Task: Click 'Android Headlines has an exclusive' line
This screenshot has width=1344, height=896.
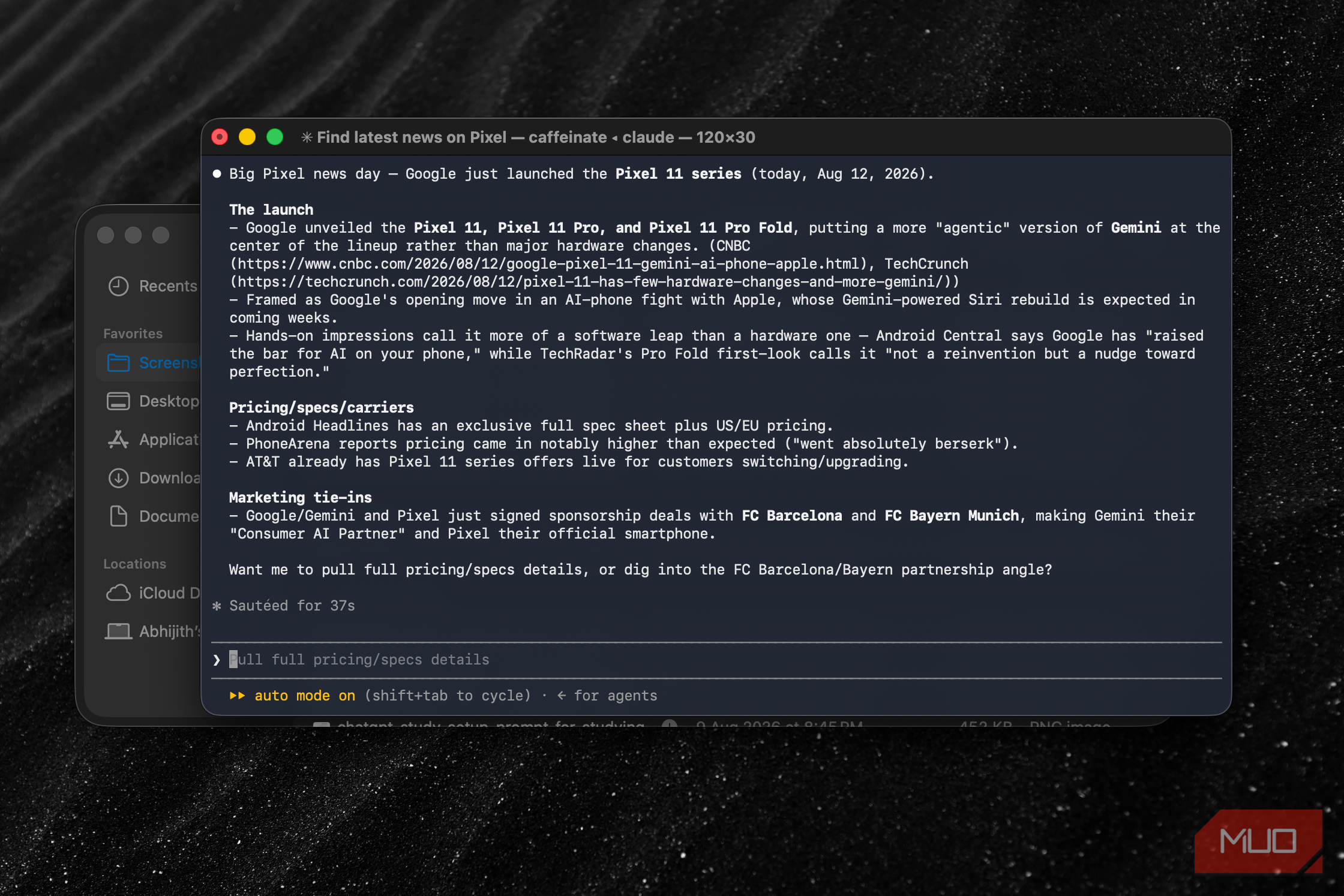Action: pos(531,426)
